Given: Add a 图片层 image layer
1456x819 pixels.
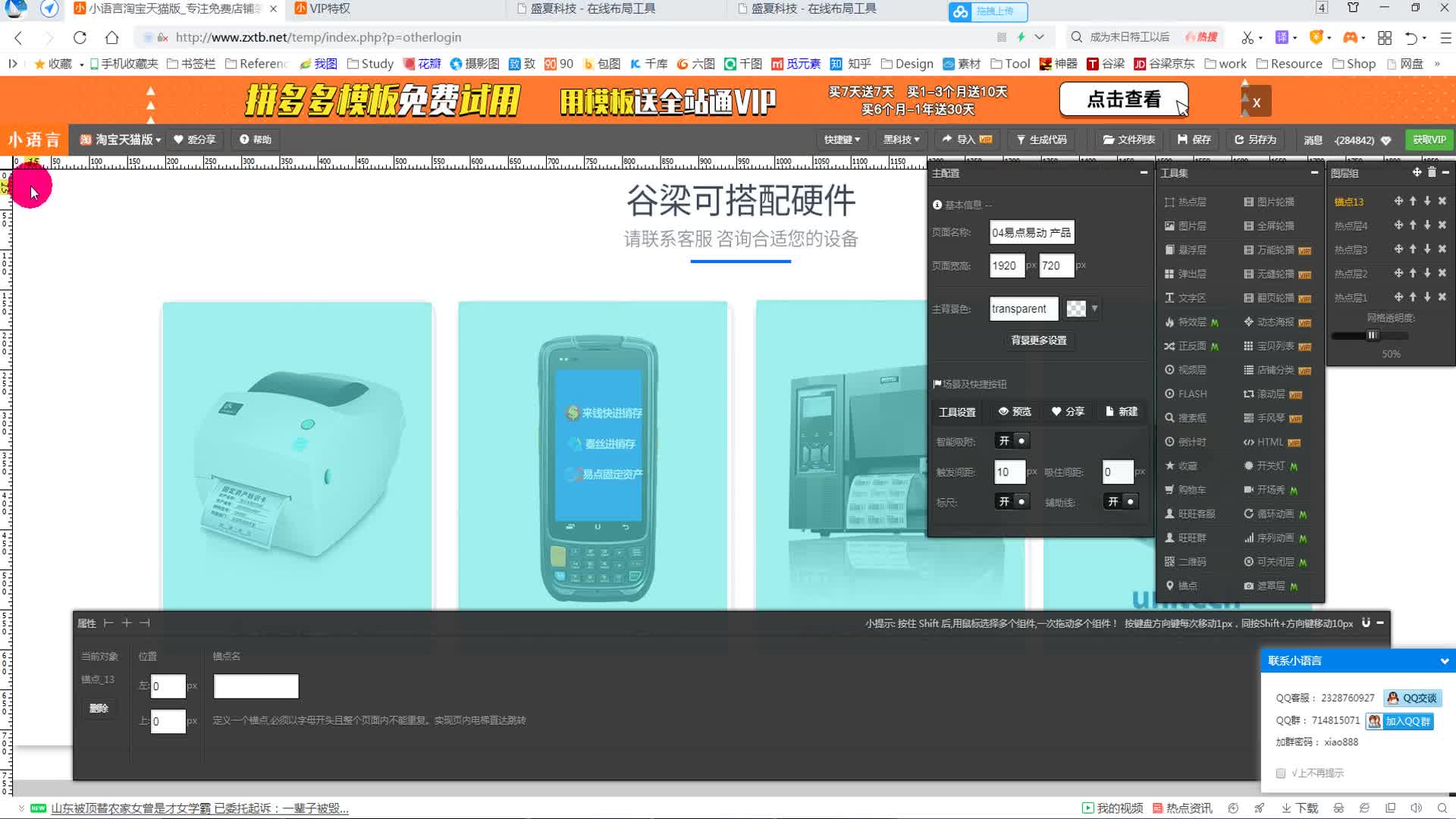Looking at the screenshot, I should 1185,226.
